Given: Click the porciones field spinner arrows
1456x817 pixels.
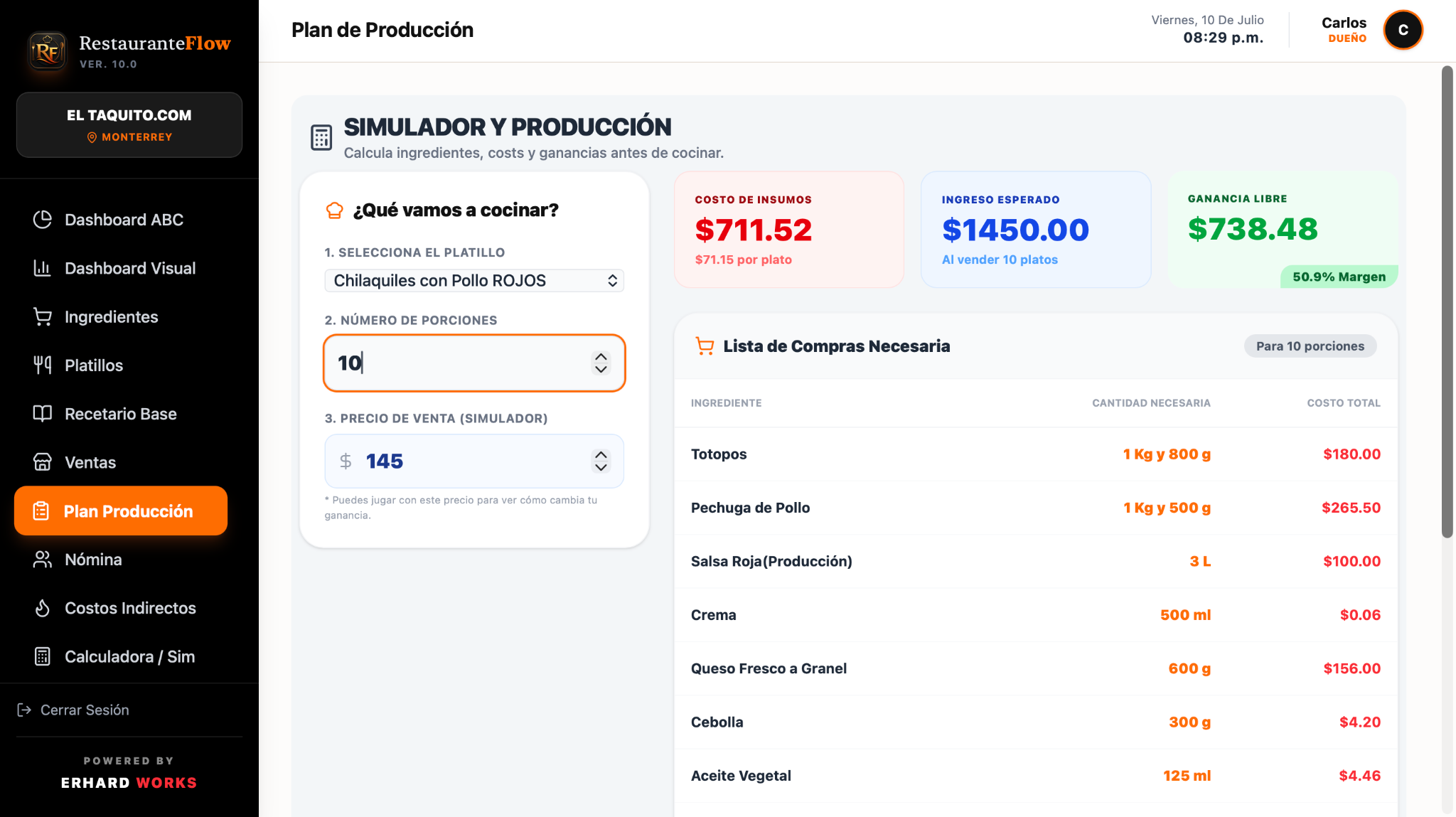Looking at the screenshot, I should 601,363.
